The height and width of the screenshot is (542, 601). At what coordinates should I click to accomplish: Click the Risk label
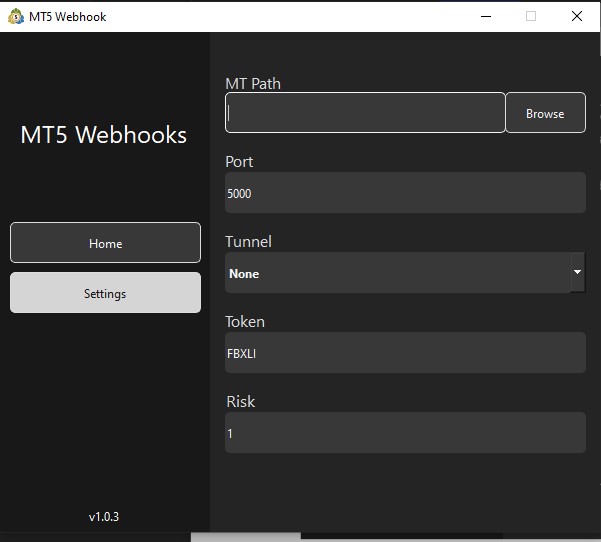(241, 402)
